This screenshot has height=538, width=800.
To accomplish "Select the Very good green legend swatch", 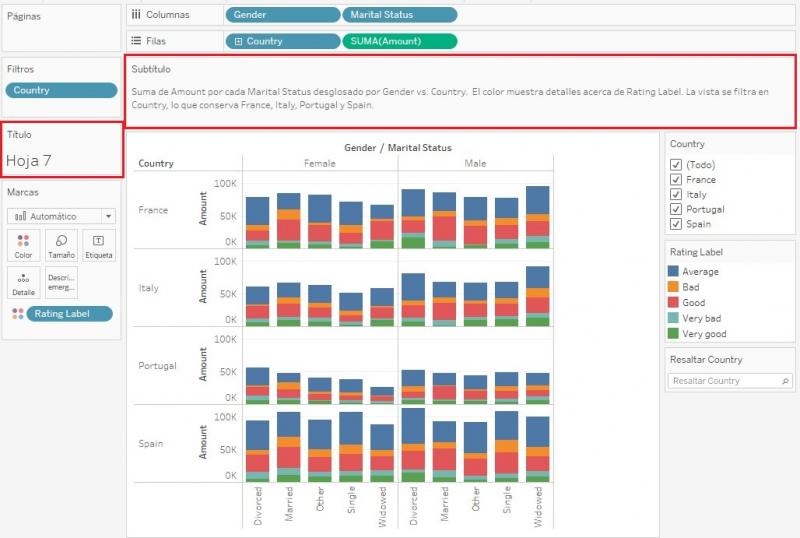I will click(674, 333).
